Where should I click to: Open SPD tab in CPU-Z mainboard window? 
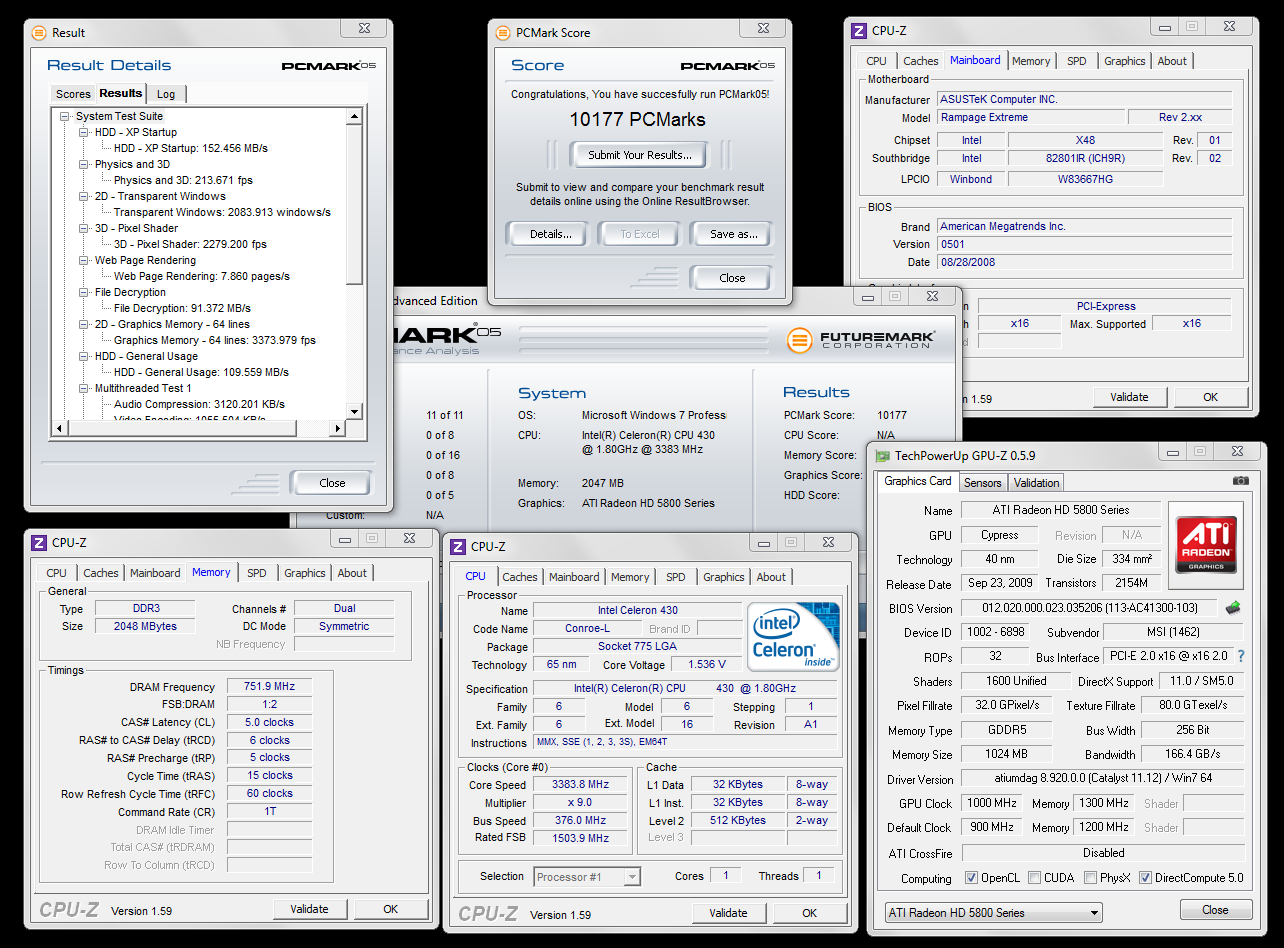click(1076, 61)
